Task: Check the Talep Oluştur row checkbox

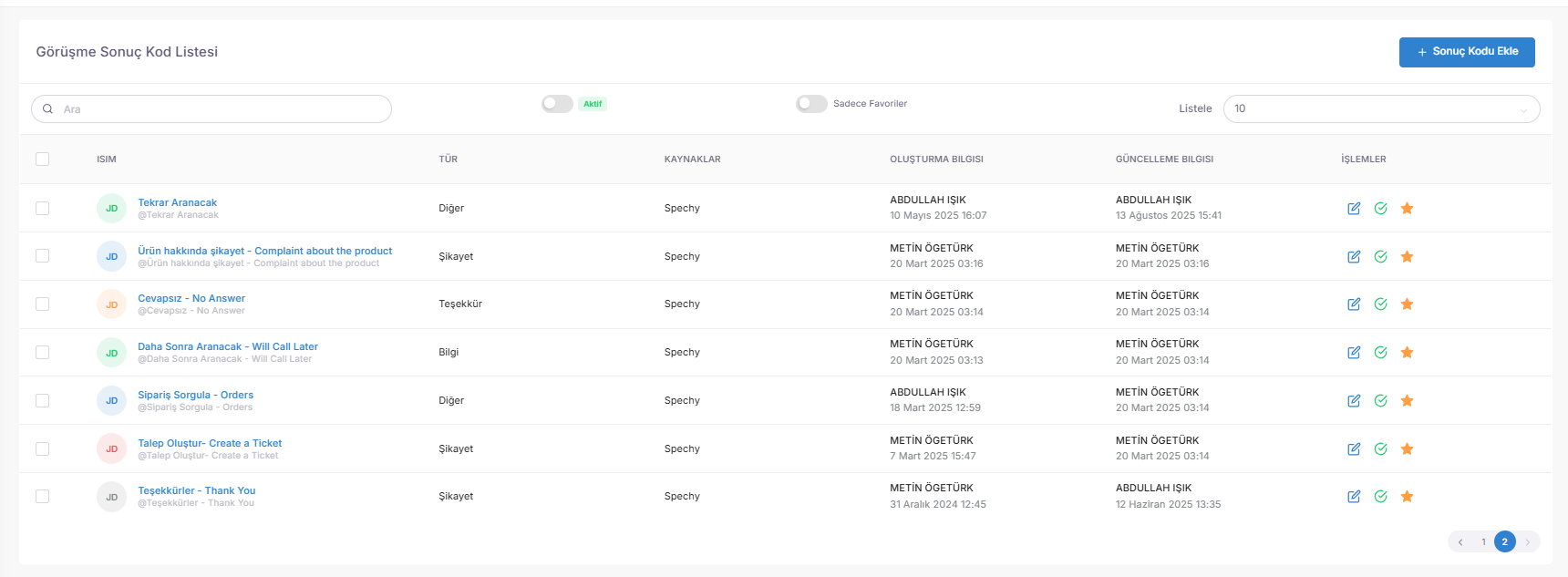Action: click(x=42, y=448)
